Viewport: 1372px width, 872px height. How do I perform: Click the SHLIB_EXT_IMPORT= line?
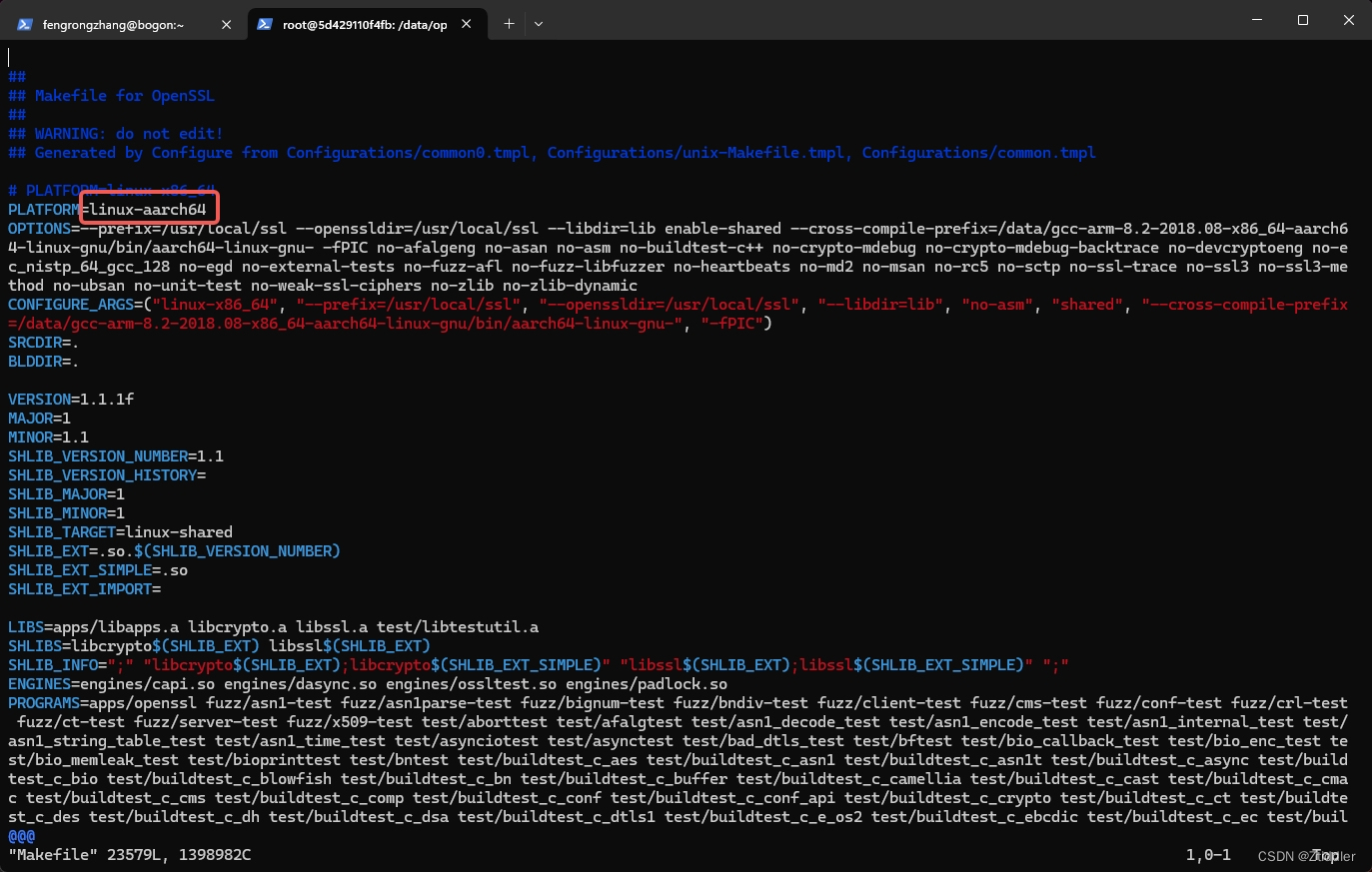pos(84,589)
